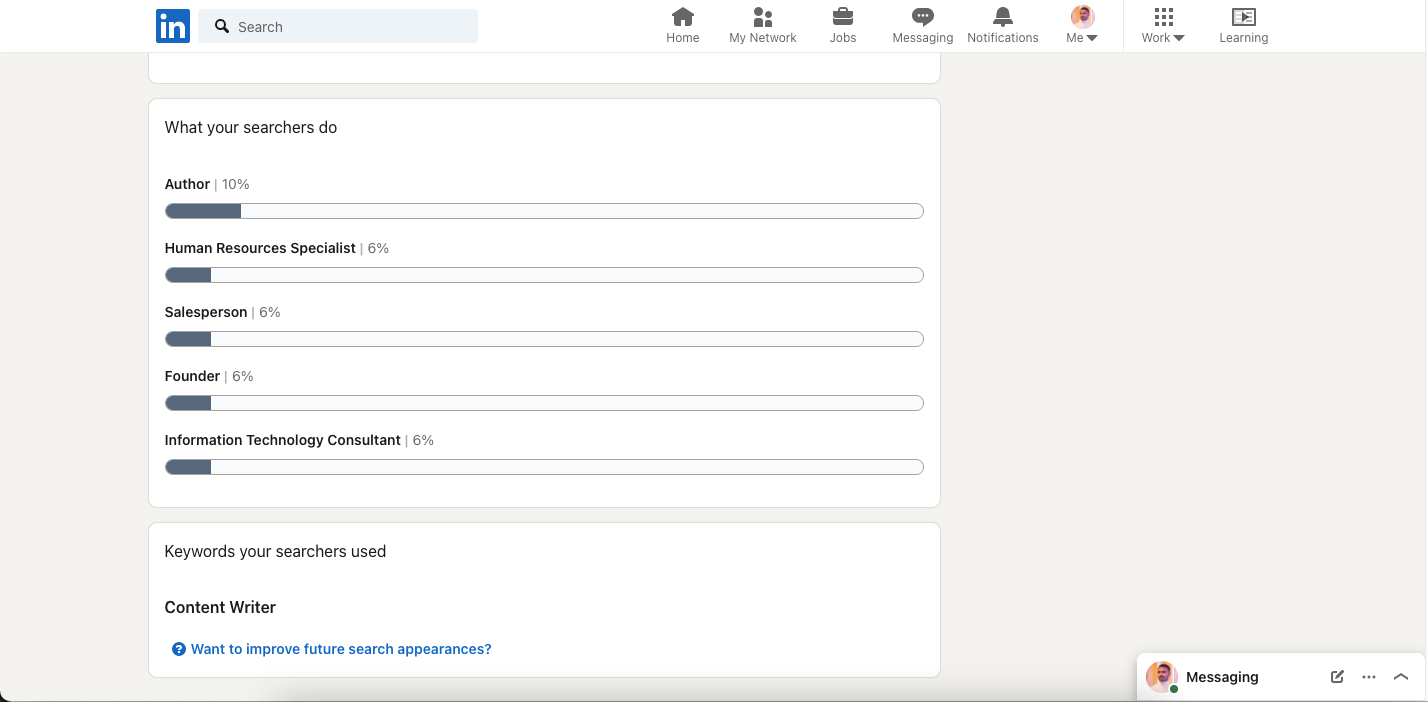Click the Author percentage progress bar
The height and width of the screenshot is (702, 1428).
point(544,211)
